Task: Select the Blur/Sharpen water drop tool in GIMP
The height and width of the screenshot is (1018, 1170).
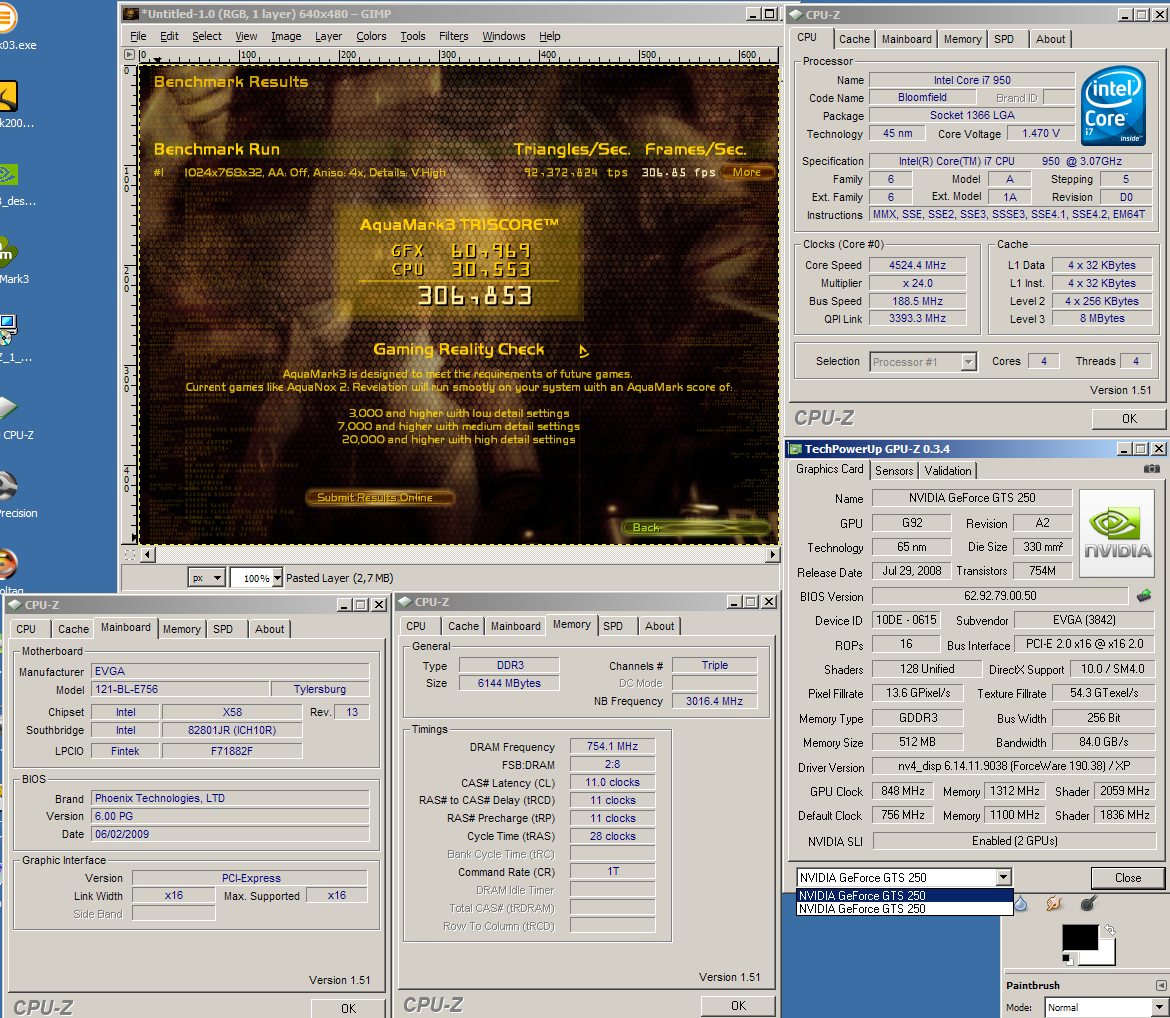Action: (1021, 904)
